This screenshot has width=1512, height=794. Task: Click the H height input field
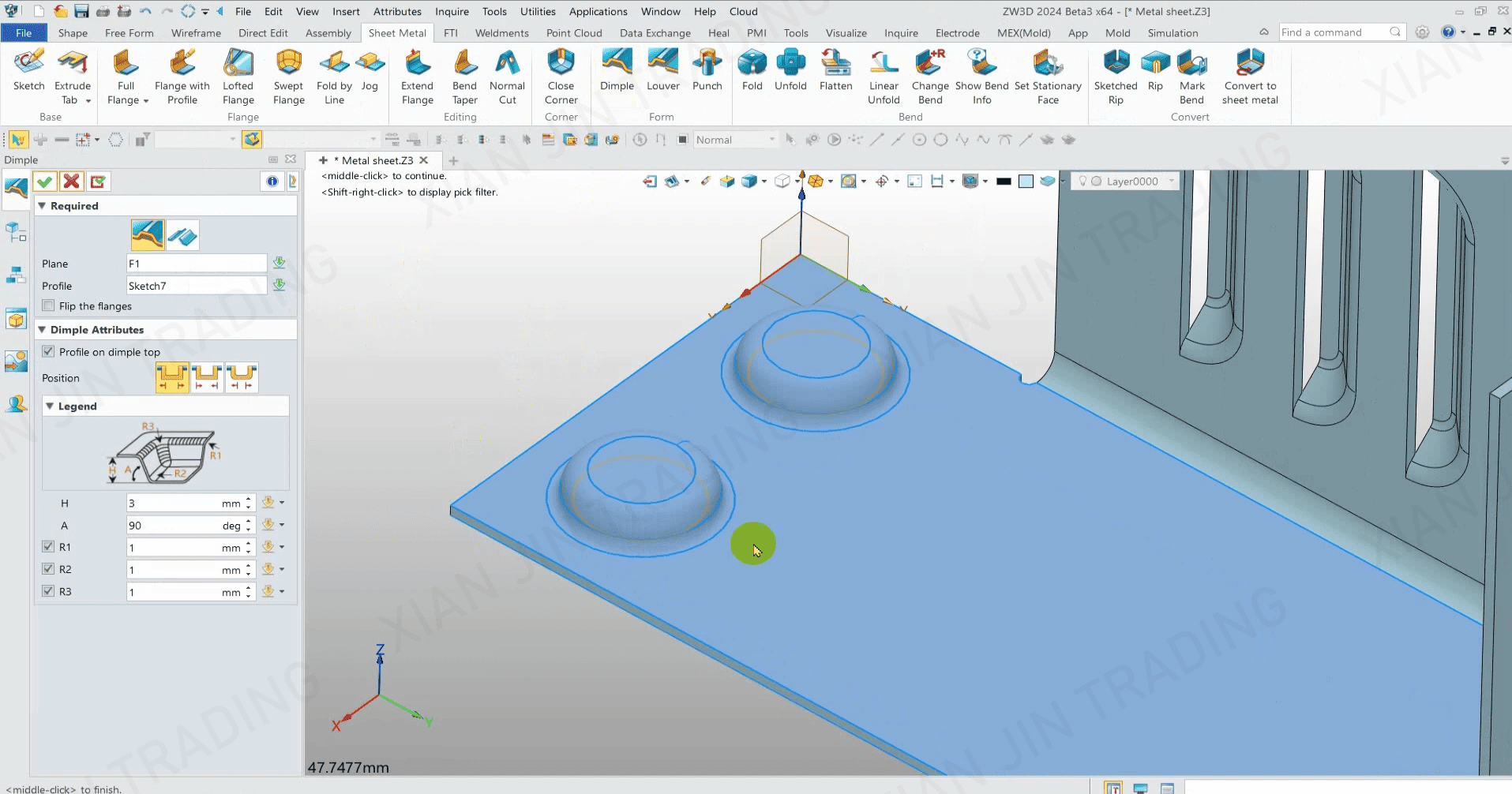coord(174,504)
